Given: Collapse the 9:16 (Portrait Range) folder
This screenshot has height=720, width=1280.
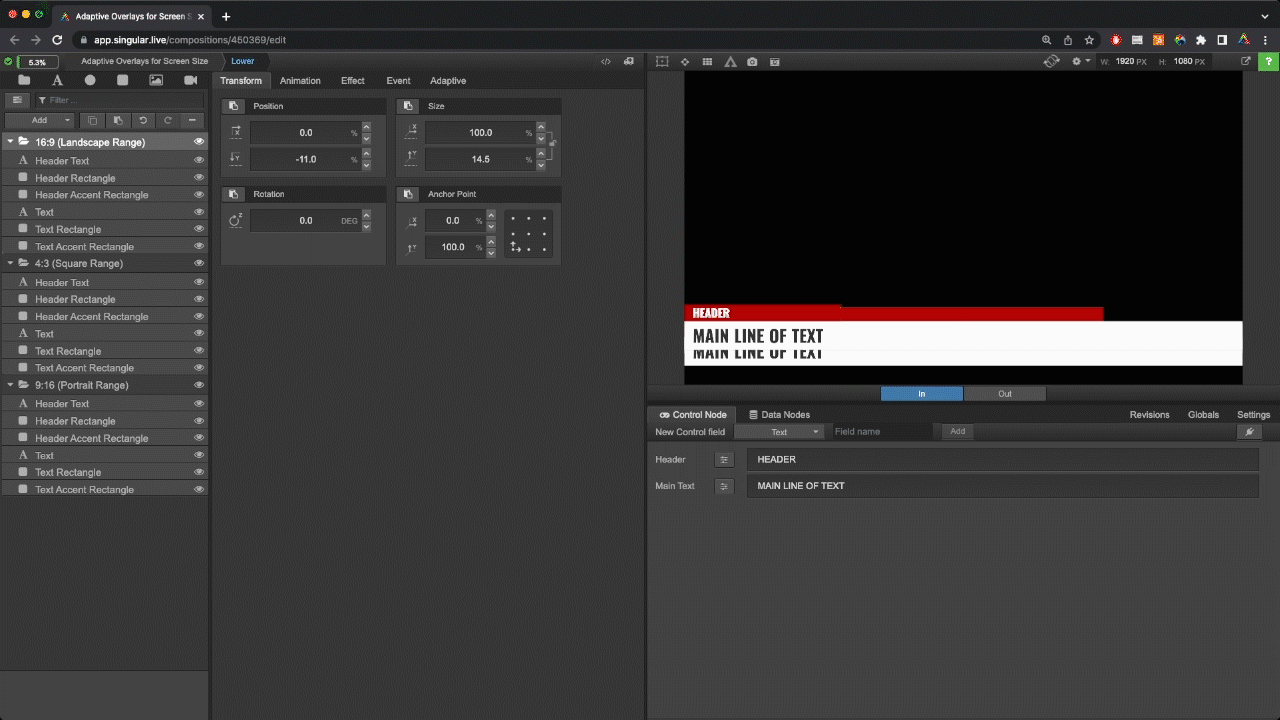Looking at the screenshot, I should coord(10,385).
